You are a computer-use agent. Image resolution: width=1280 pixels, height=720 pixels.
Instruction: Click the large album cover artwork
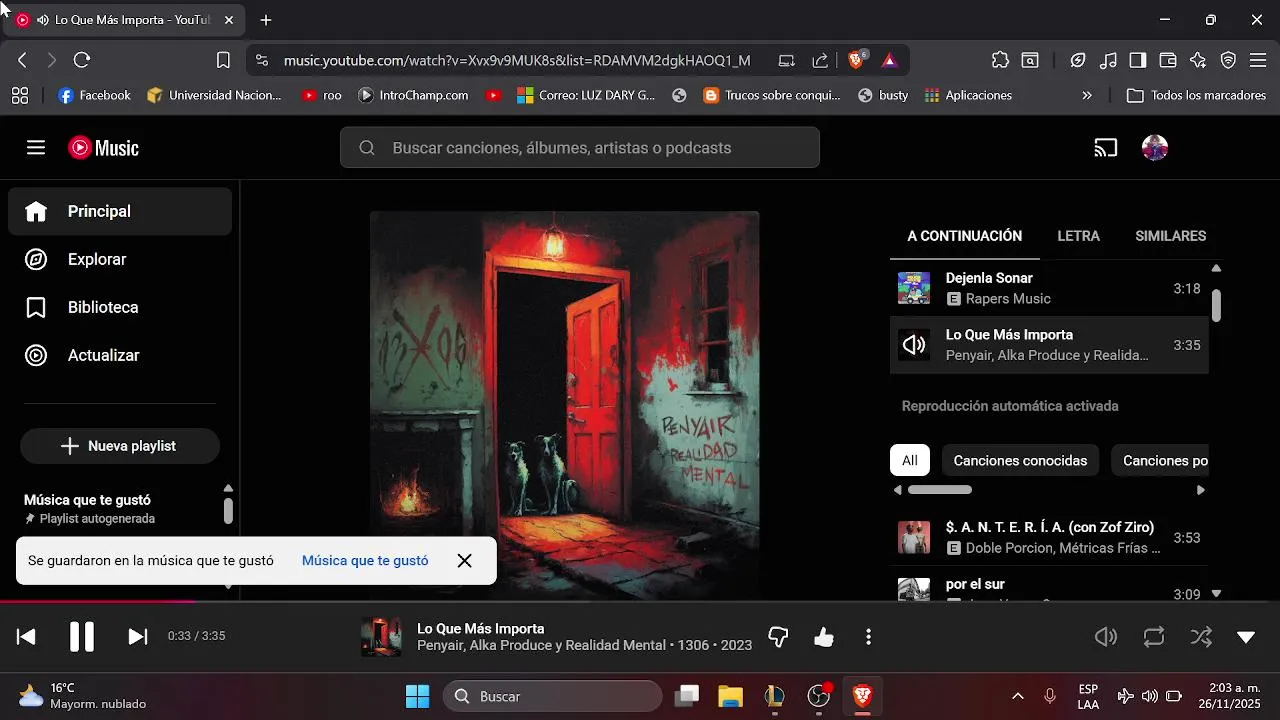click(x=565, y=405)
